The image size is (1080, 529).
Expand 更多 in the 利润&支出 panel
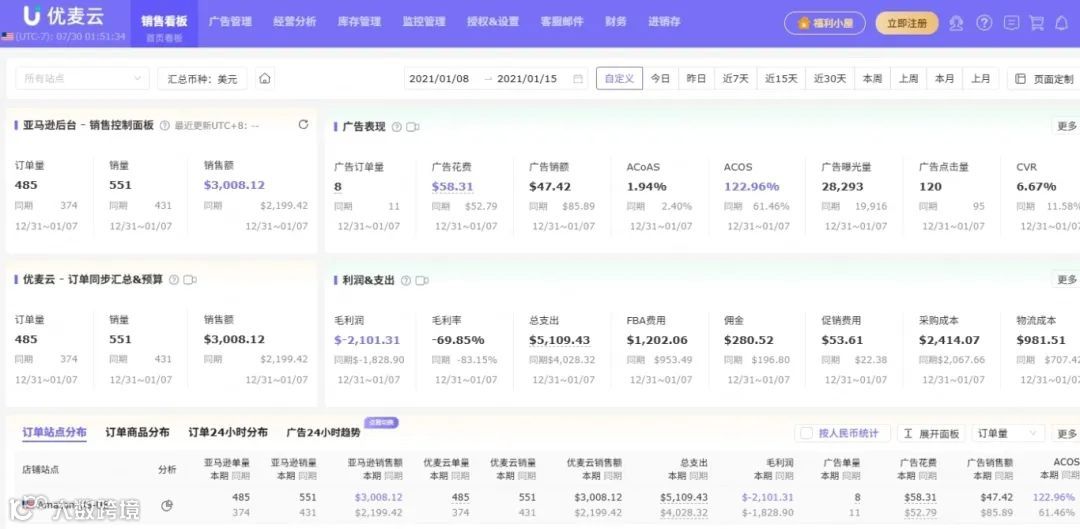click(1066, 279)
